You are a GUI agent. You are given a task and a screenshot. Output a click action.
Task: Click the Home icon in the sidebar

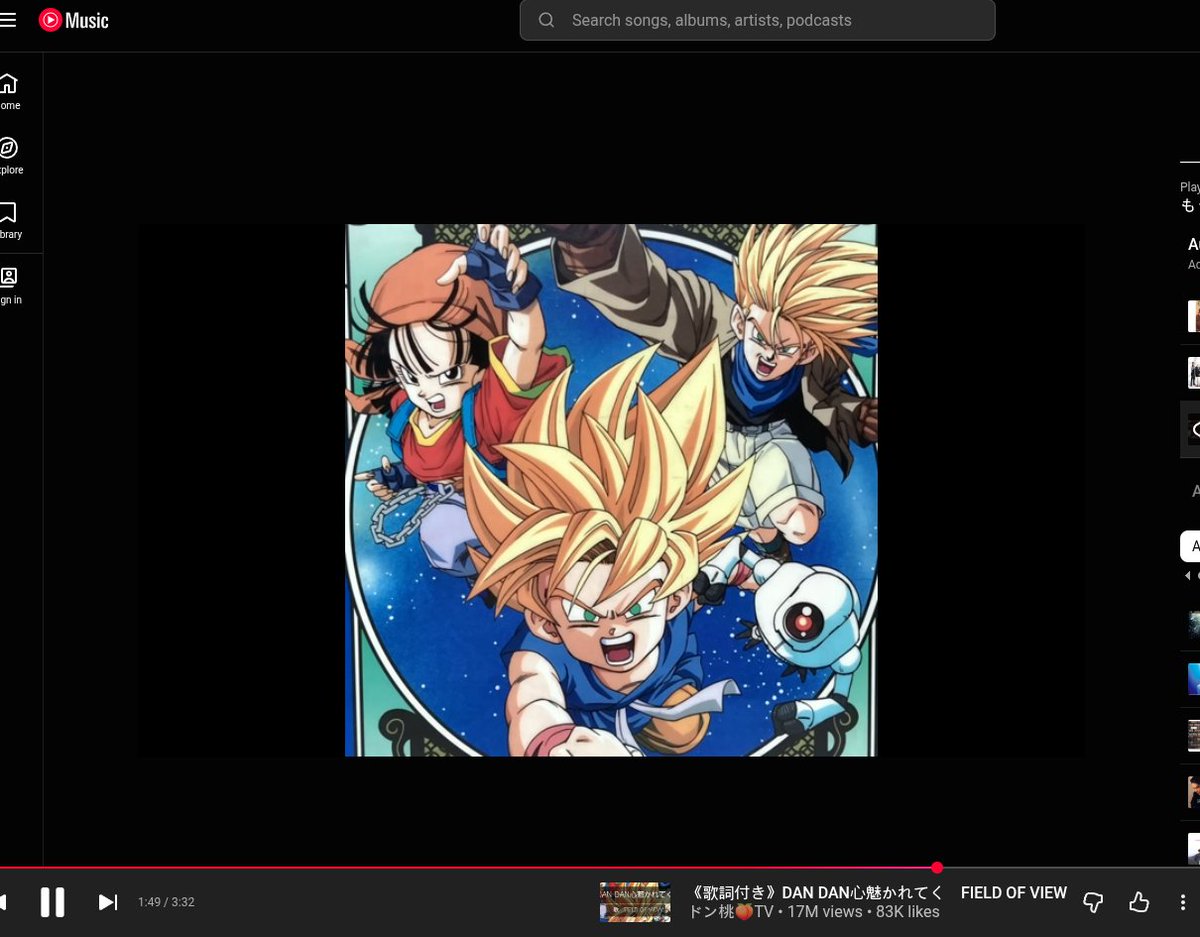[9, 83]
